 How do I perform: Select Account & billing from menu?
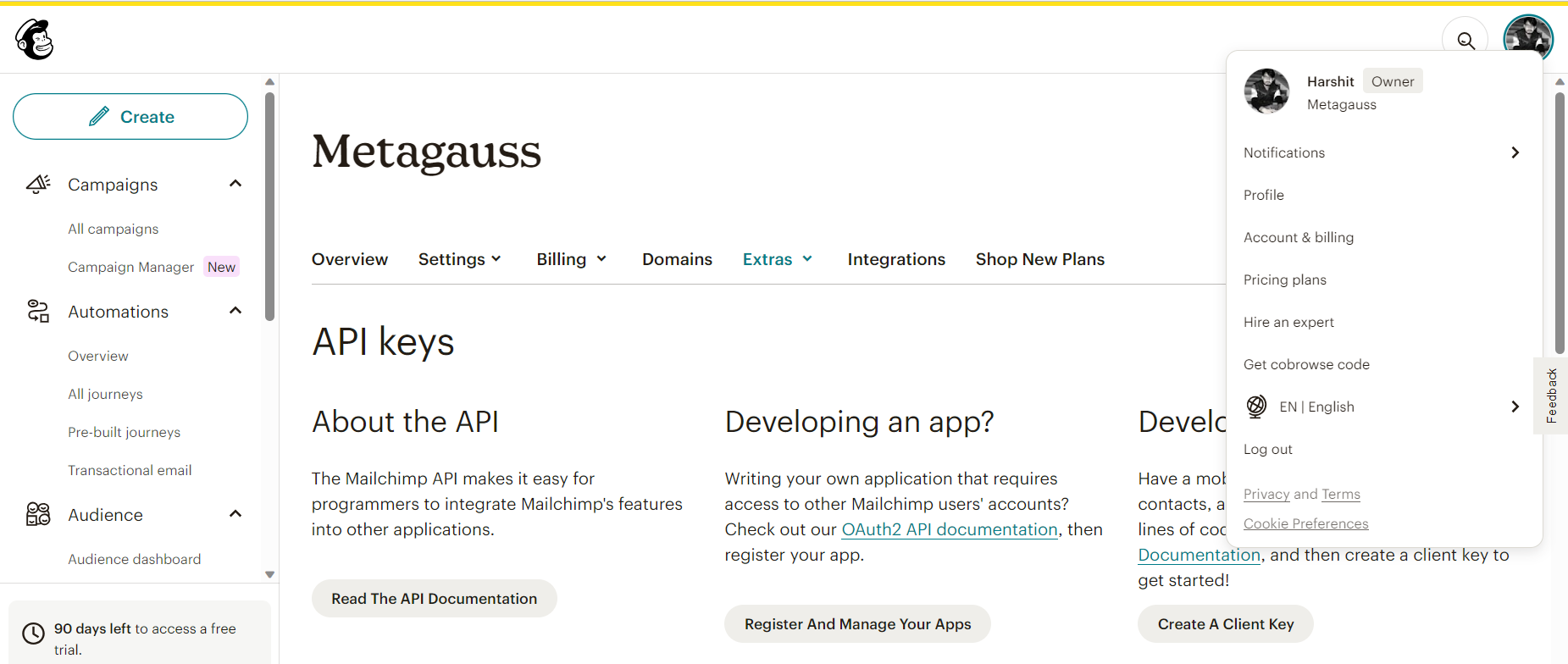point(1298,237)
